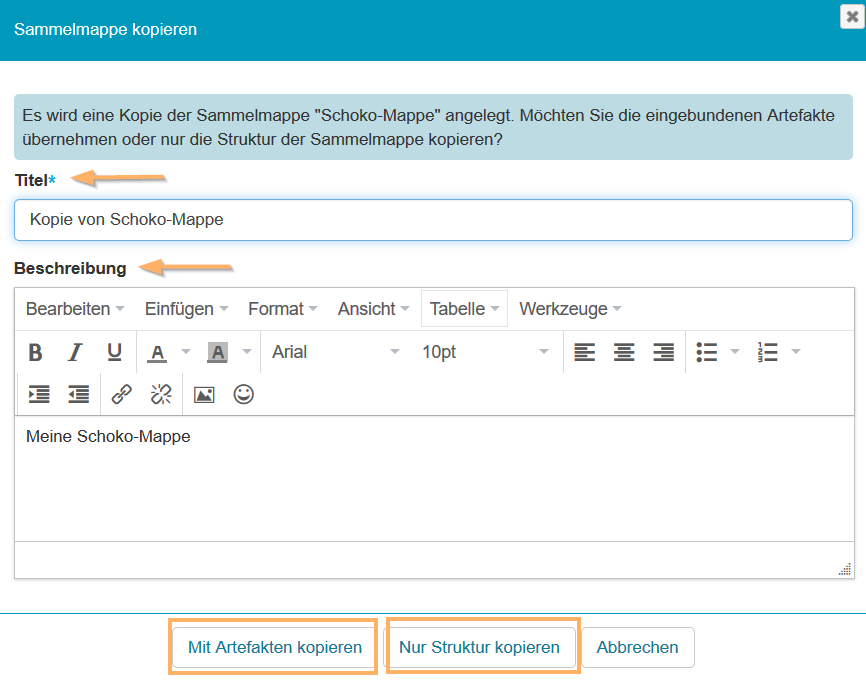Insert an image into the description
This screenshot has width=866, height=692.
(x=204, y=394)
